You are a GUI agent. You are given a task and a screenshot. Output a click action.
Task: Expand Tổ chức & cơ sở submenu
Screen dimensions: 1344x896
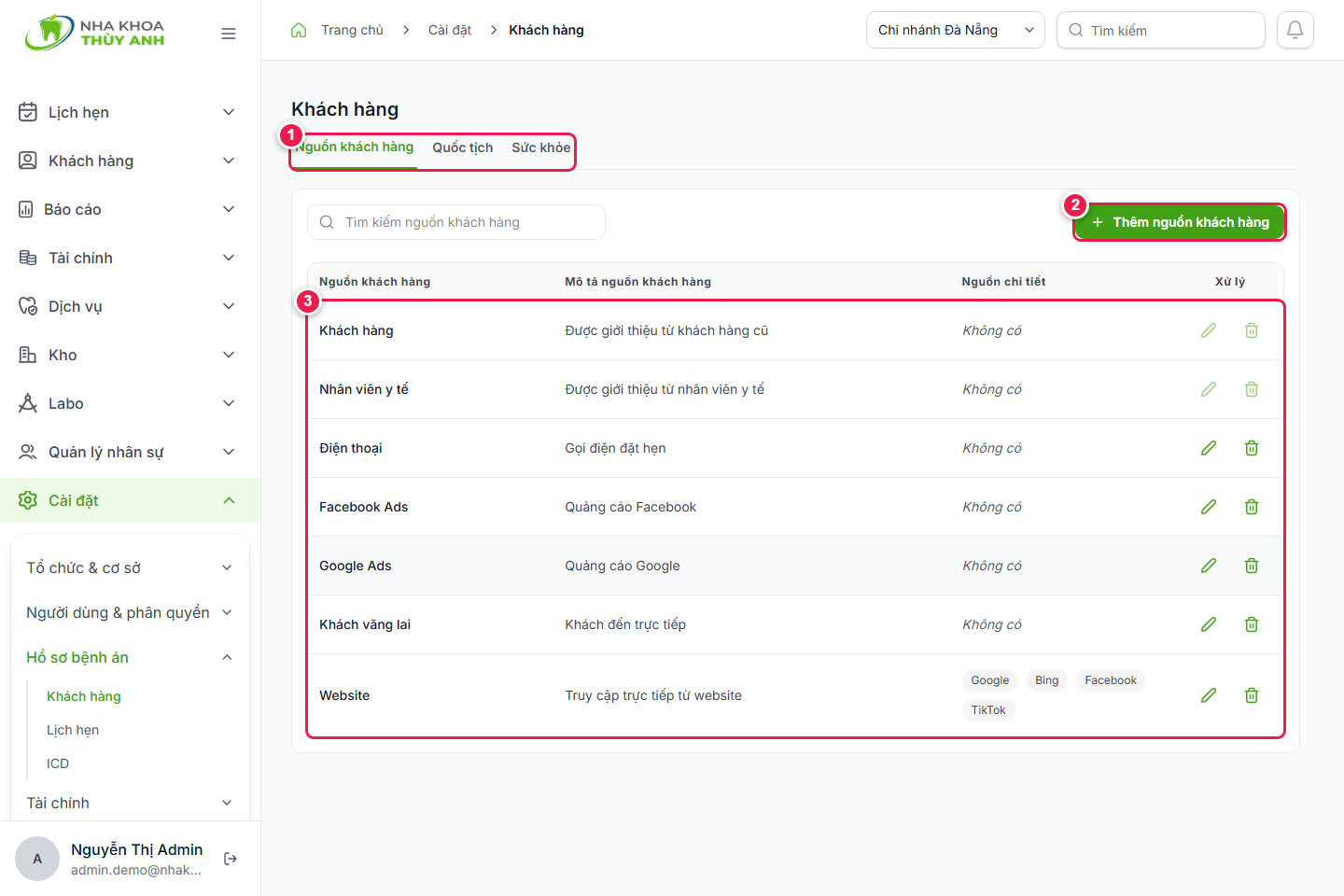(x=129, y=567)
